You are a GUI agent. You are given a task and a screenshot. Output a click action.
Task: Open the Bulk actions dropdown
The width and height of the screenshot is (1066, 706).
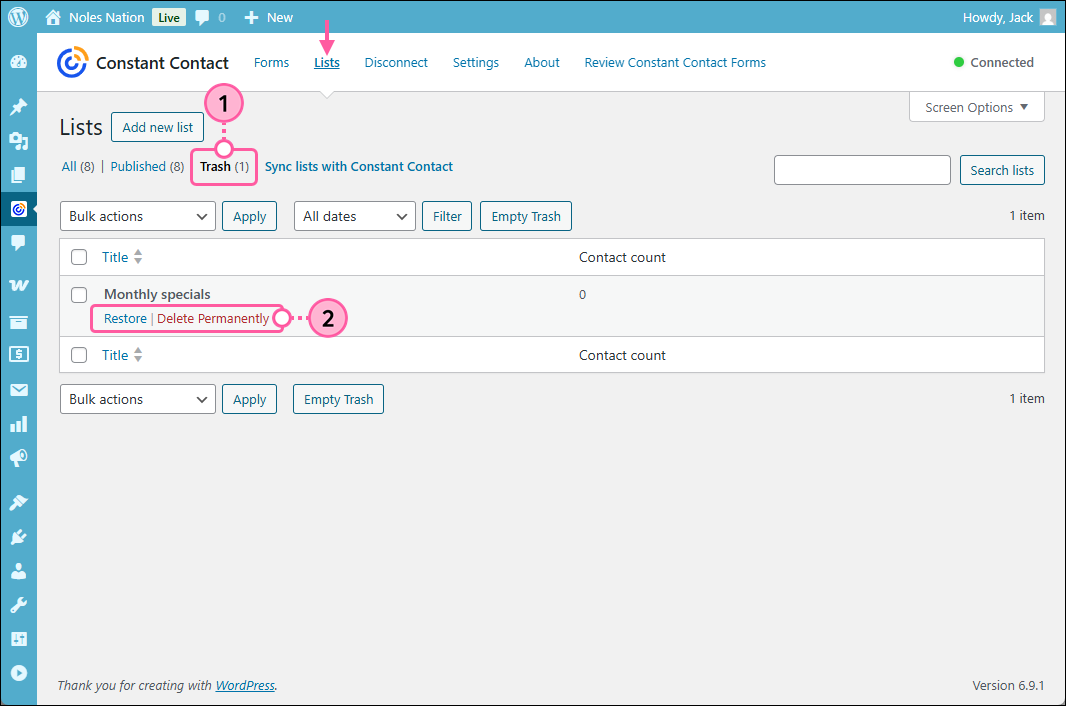(x=137, y=215)
